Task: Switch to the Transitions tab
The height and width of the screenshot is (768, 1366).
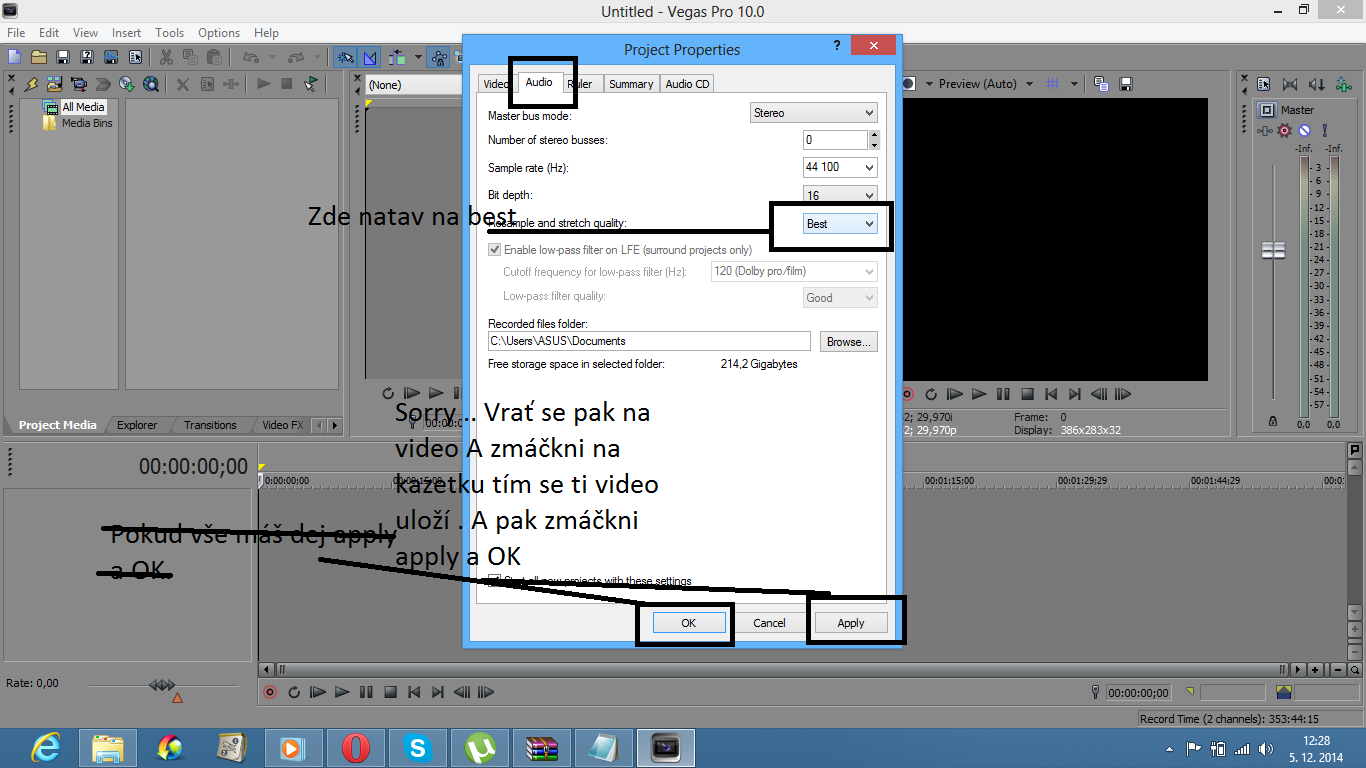Action: pyautogui.click(x=210, y=425)
